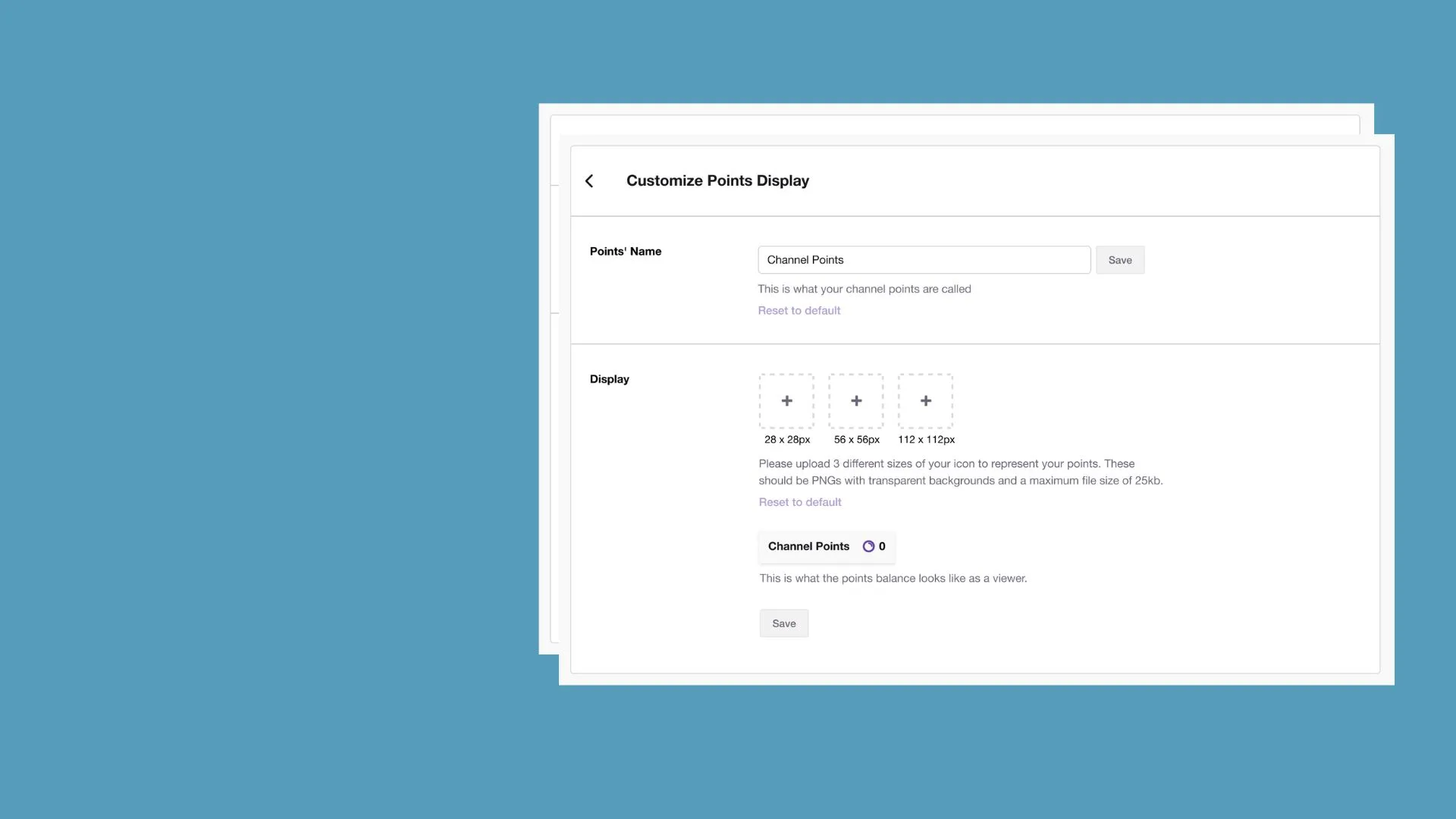Focus the Points' Name text field
The image size is (1456, 819).
923,260
